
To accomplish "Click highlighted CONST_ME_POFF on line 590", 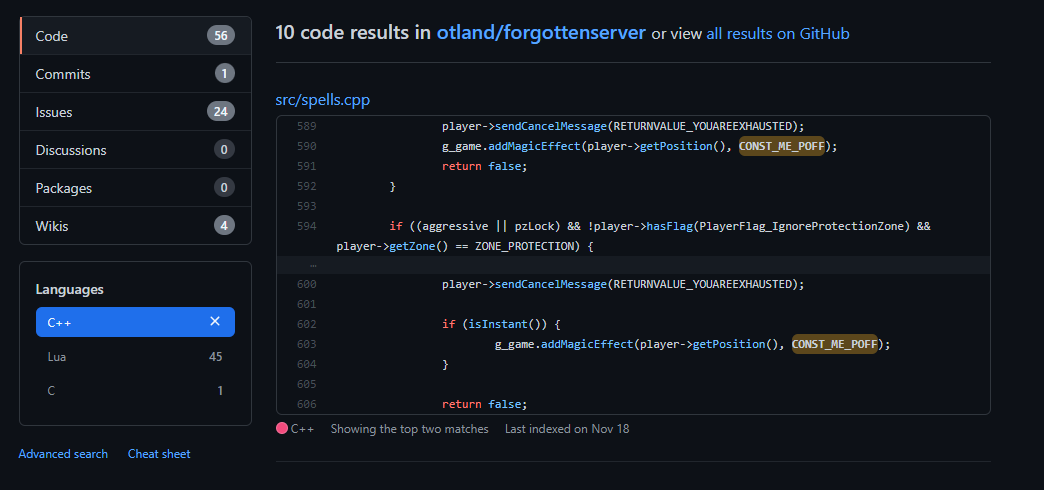I will click(x=782, y=146).
